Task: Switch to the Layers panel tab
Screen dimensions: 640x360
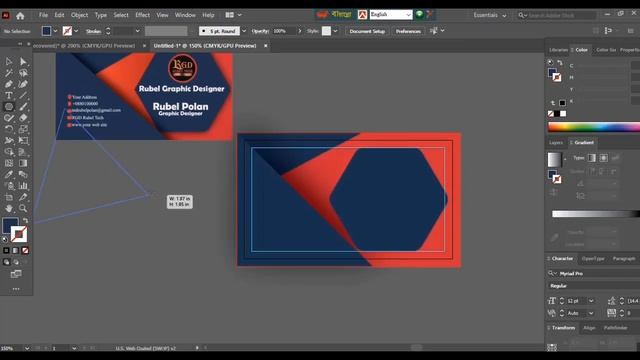Action: pos(556,142)
